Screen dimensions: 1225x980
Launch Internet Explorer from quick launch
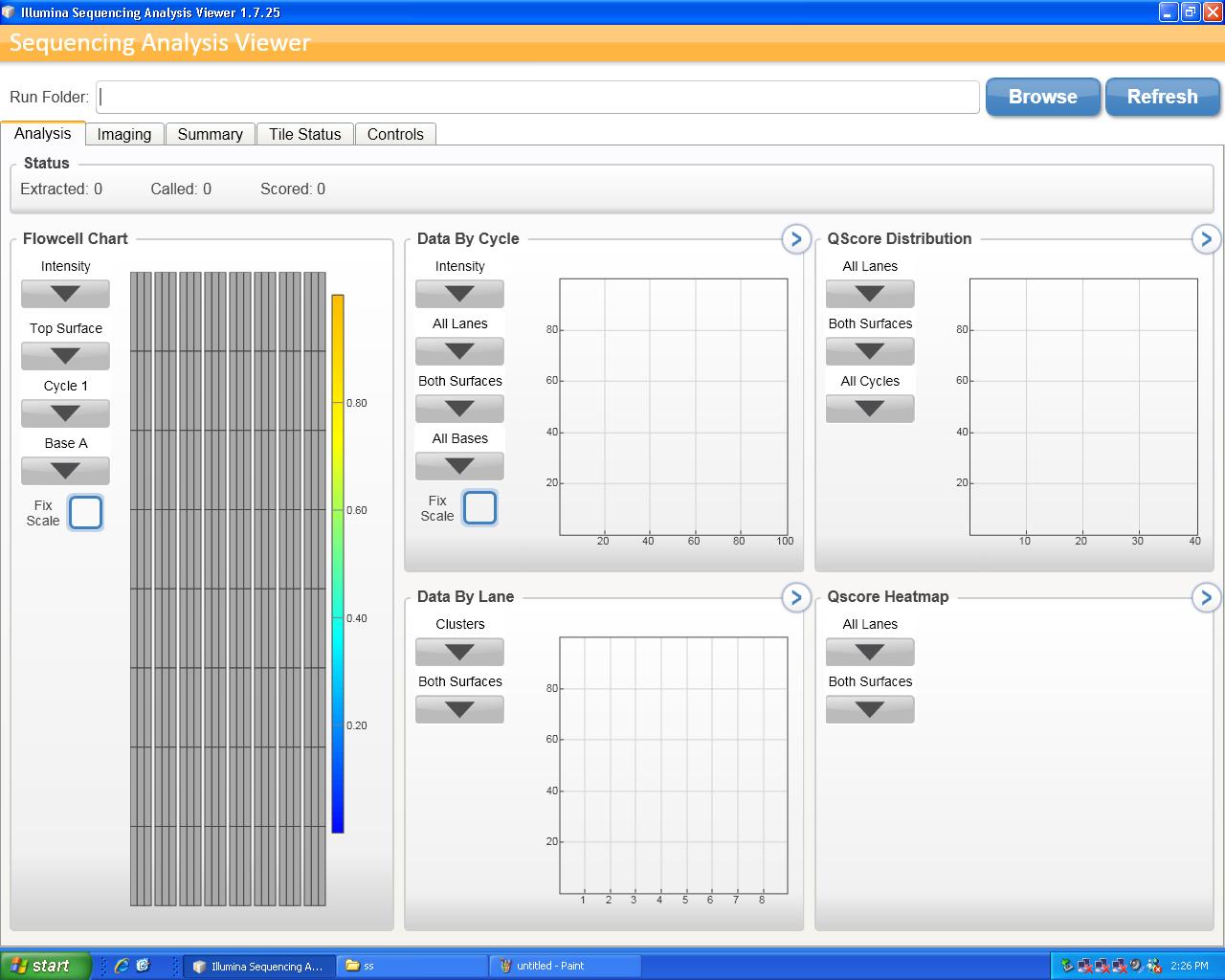(122, 966)
